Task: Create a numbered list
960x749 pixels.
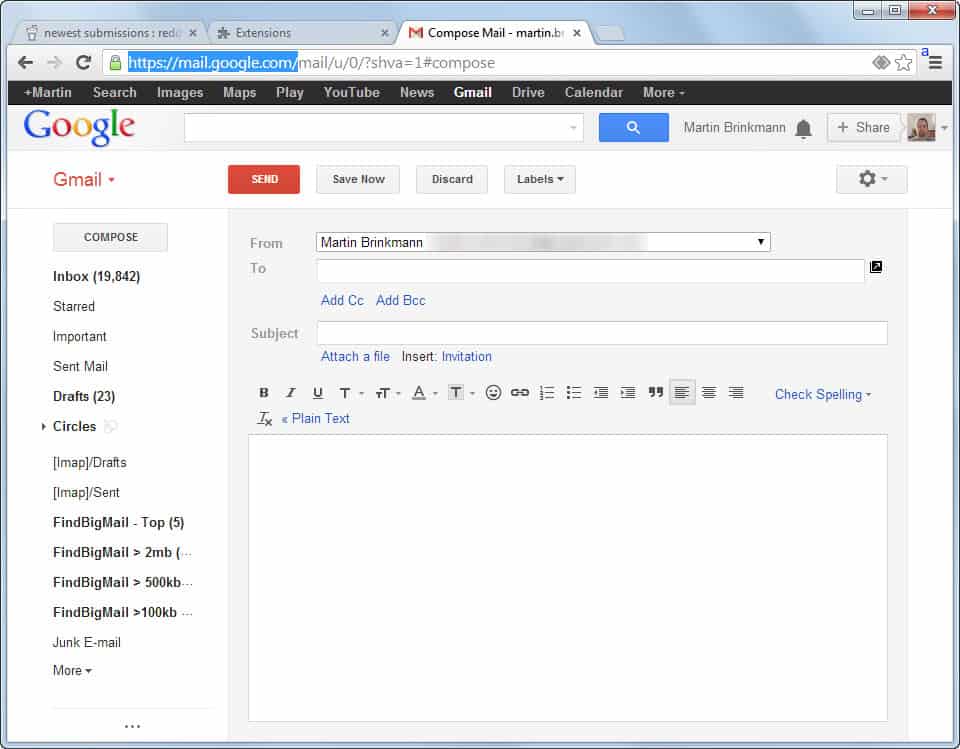Action: coord(547,392)
